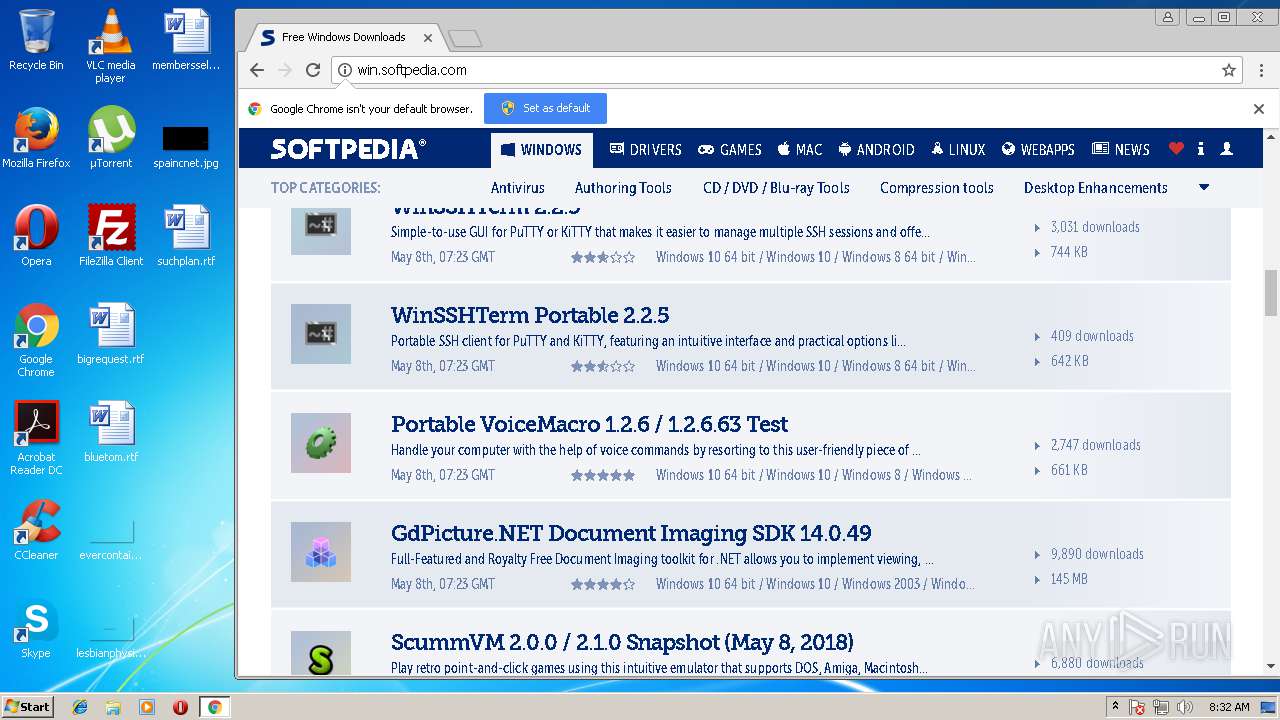This screenshot has width=1280, height=720.
Task: Click the Set as default button
Action: point(545,108)
